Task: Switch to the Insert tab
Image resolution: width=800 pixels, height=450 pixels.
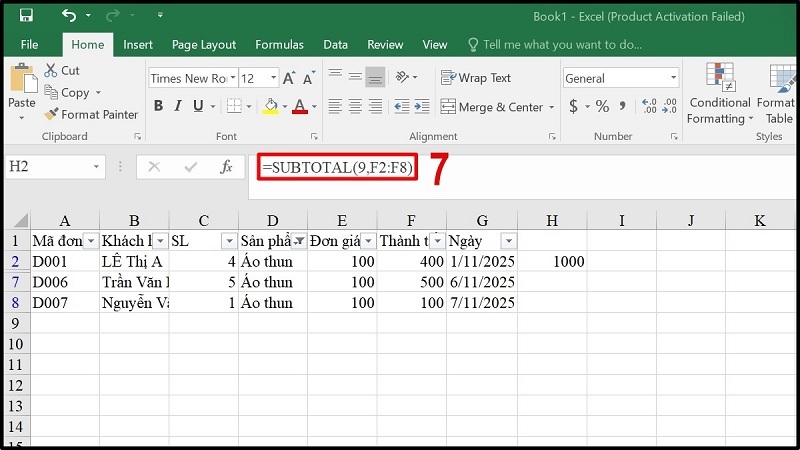Action: pos(138,45)
